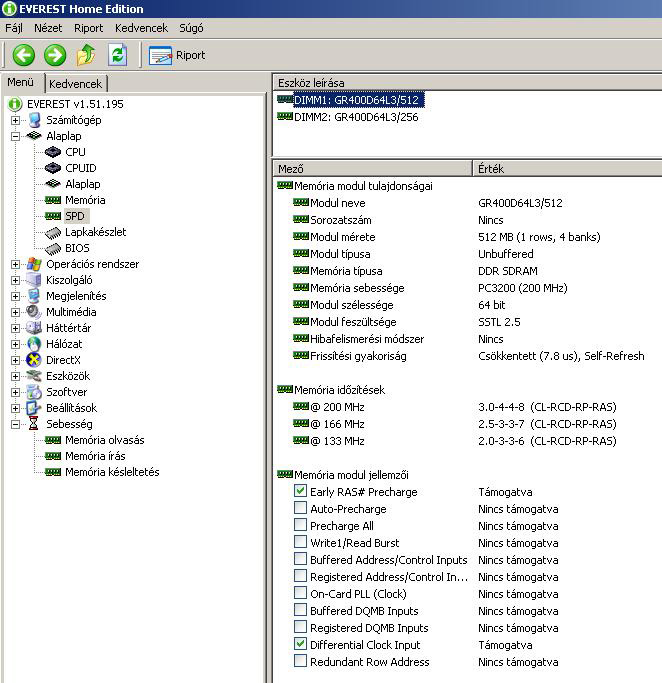
Task: Toggle Early RAS# Precharge checkbox
Action: [x=300, y=490]
